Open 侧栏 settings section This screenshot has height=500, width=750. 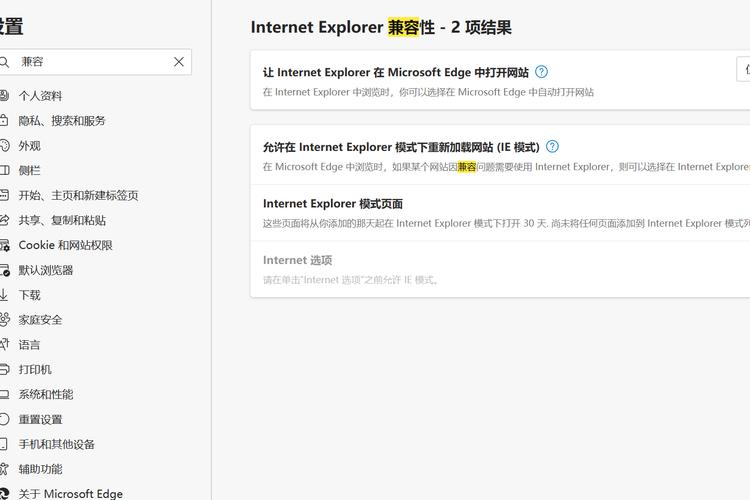pyautogui.click(x=29, y=170)
